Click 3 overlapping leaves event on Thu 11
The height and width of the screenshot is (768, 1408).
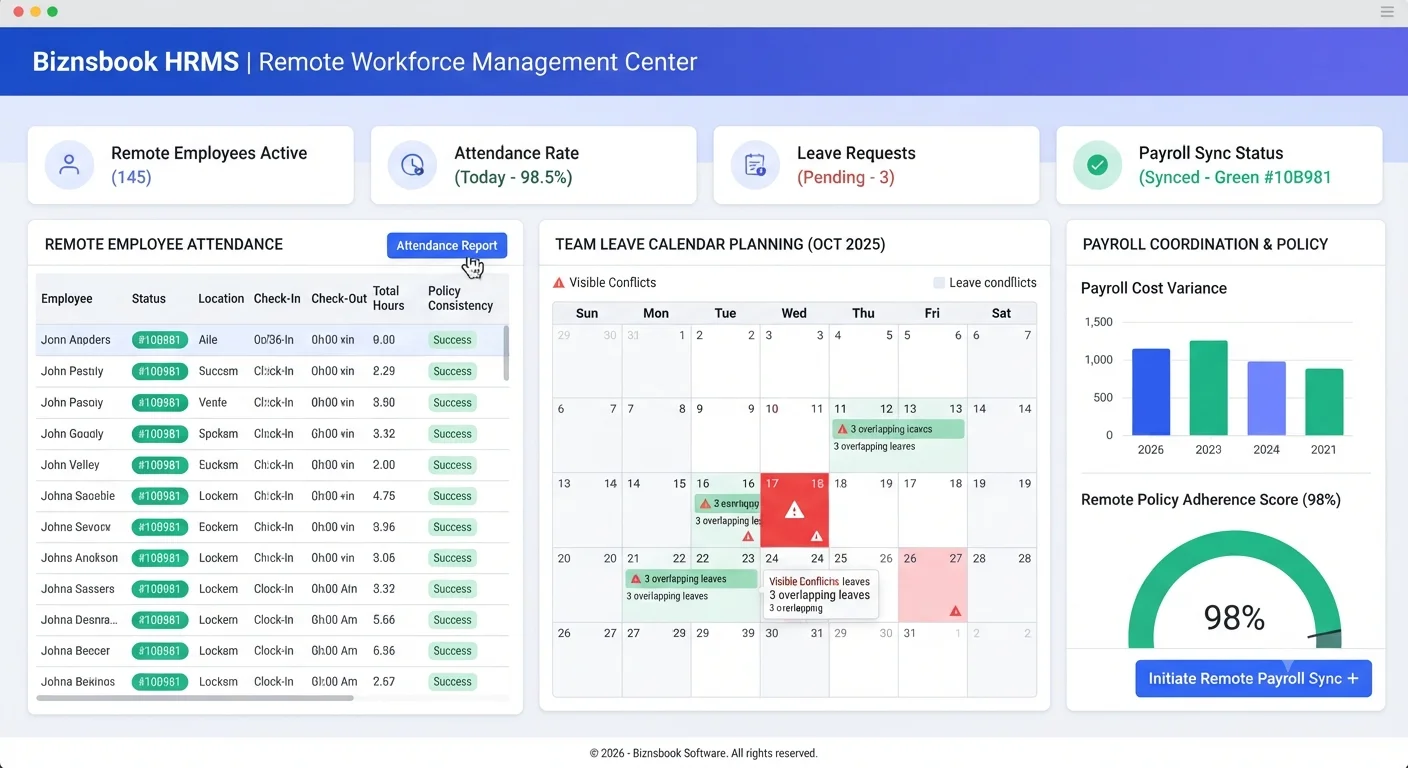tap(898, 429)
